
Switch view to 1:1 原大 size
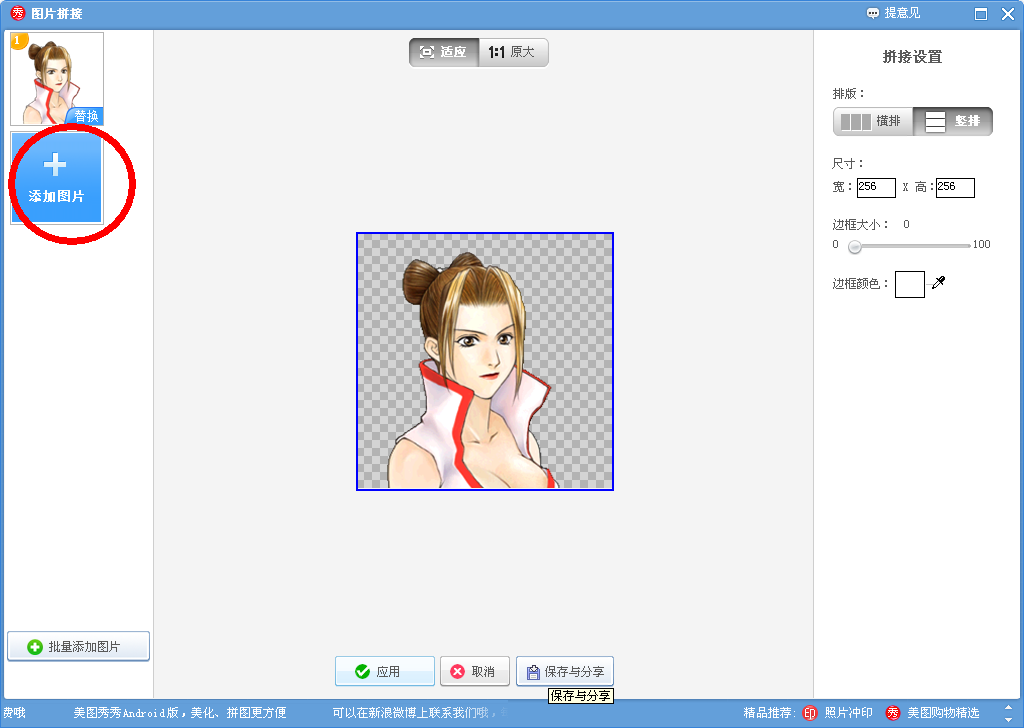coord(513,52)
